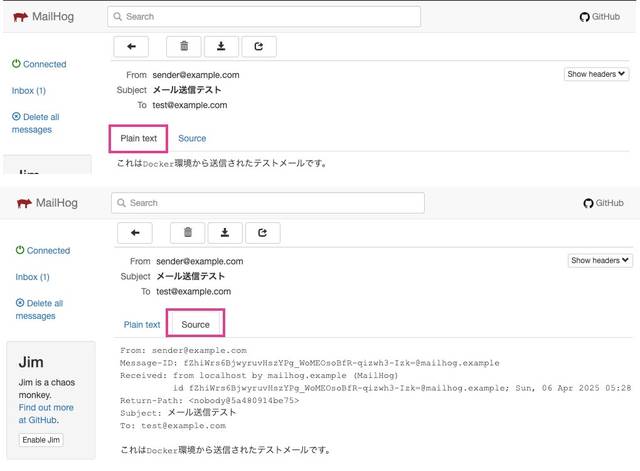Switch to Plain text tab in lower screenshot
The image size is (640, 471).
[142, 324]
